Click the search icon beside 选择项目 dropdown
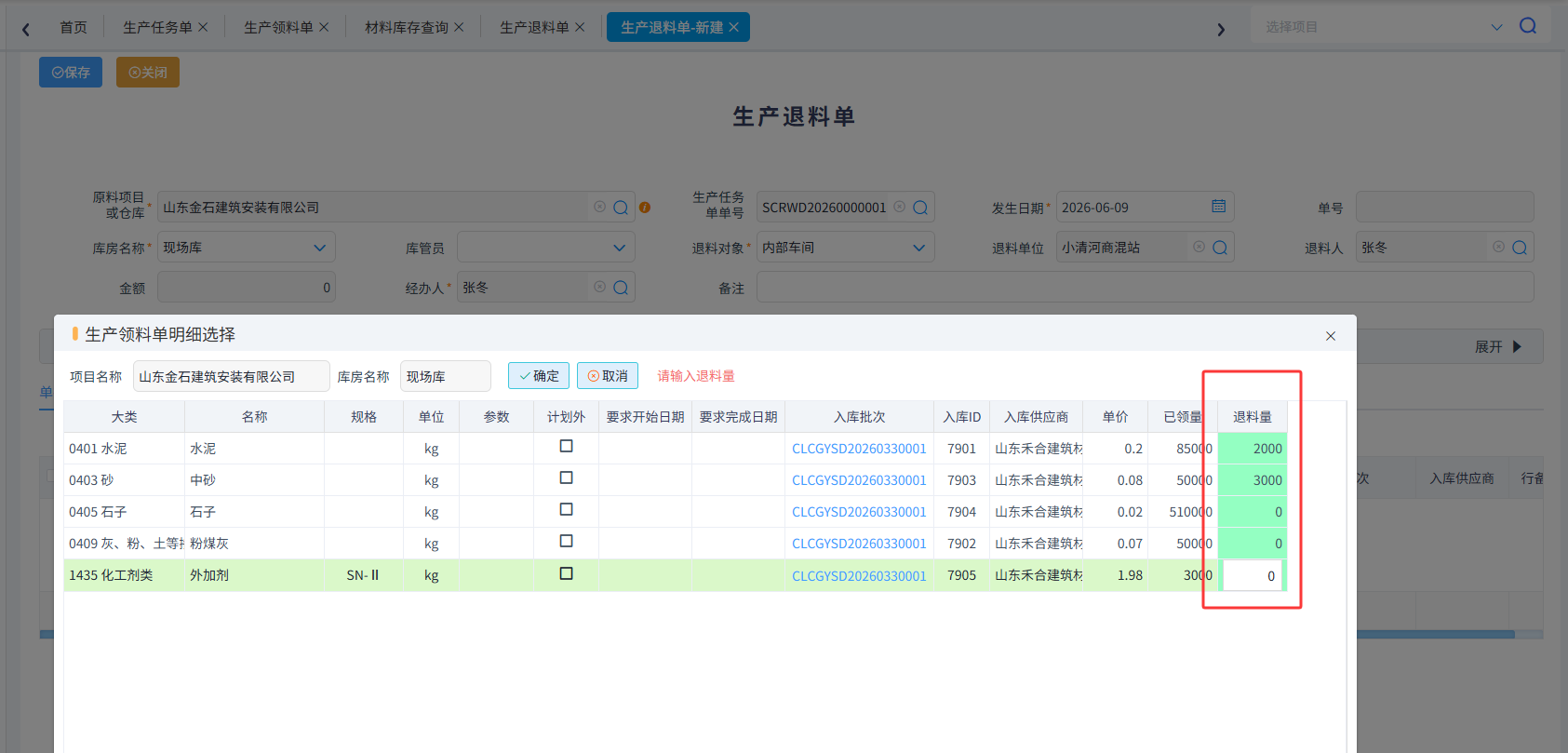Image resolution: width=1568 pixels, height=753 pixels. coord(1528,26)
